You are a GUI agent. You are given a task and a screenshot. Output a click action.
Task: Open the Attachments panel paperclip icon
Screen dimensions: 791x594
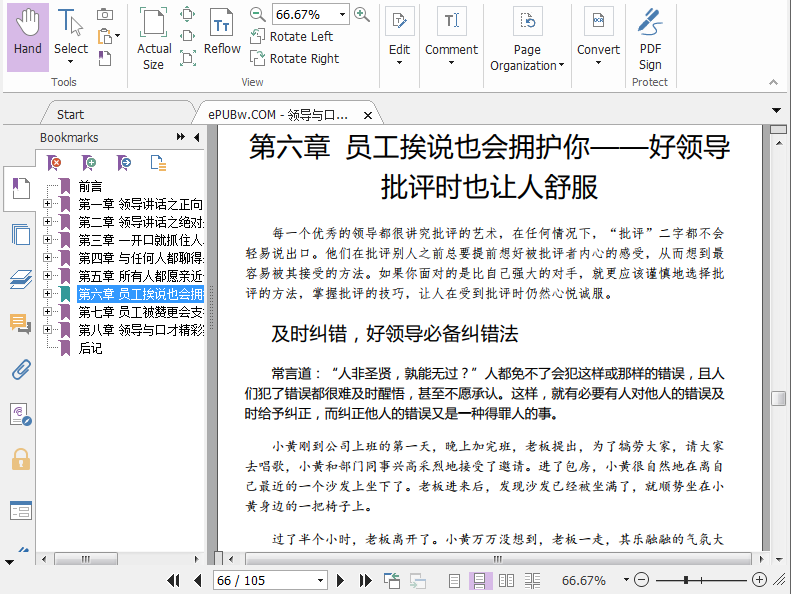click(x=20, y=370)
